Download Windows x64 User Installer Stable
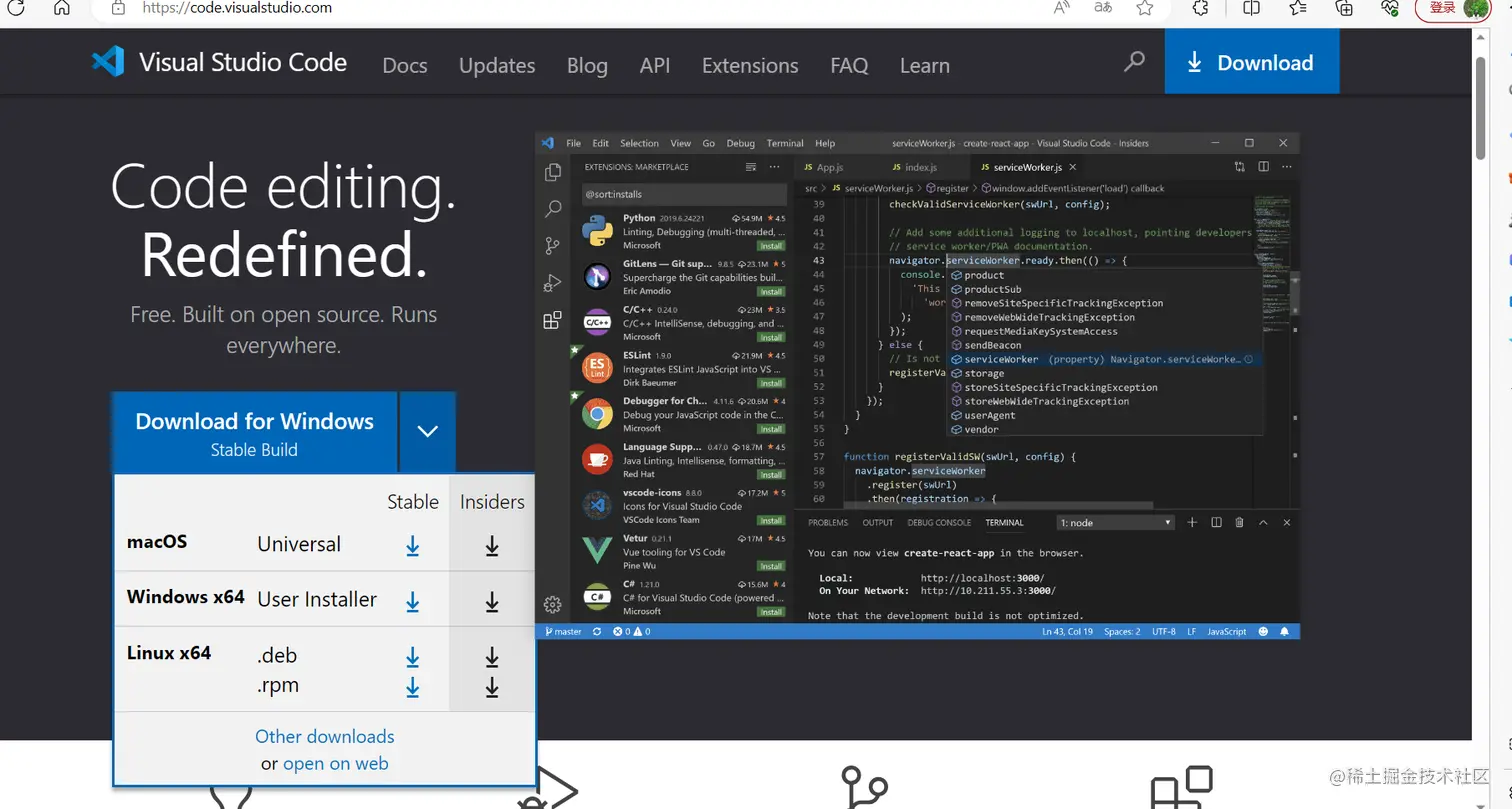This screenshot has width=1512, height=809. tap(412, 602)
